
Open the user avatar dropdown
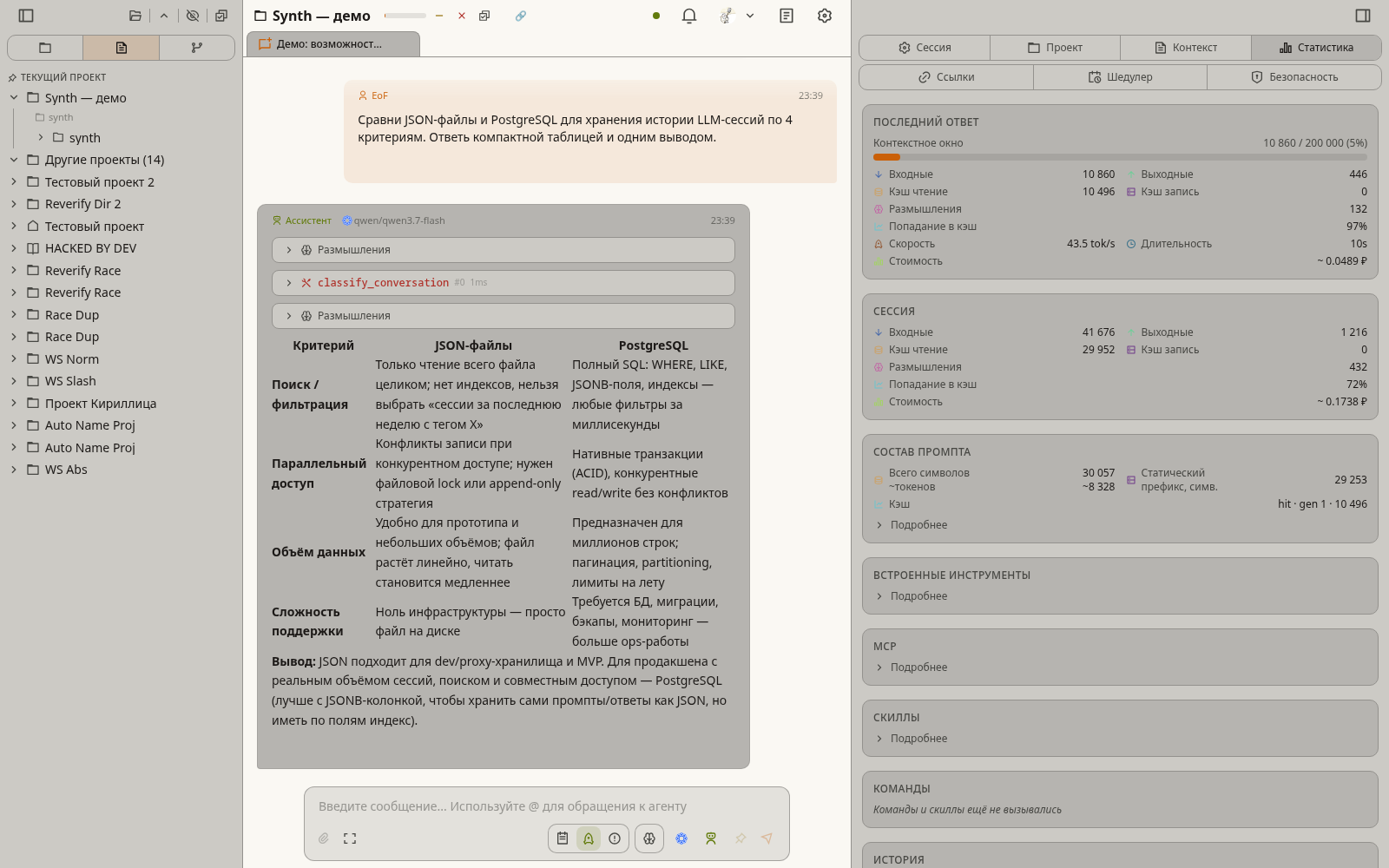point(737,16)
